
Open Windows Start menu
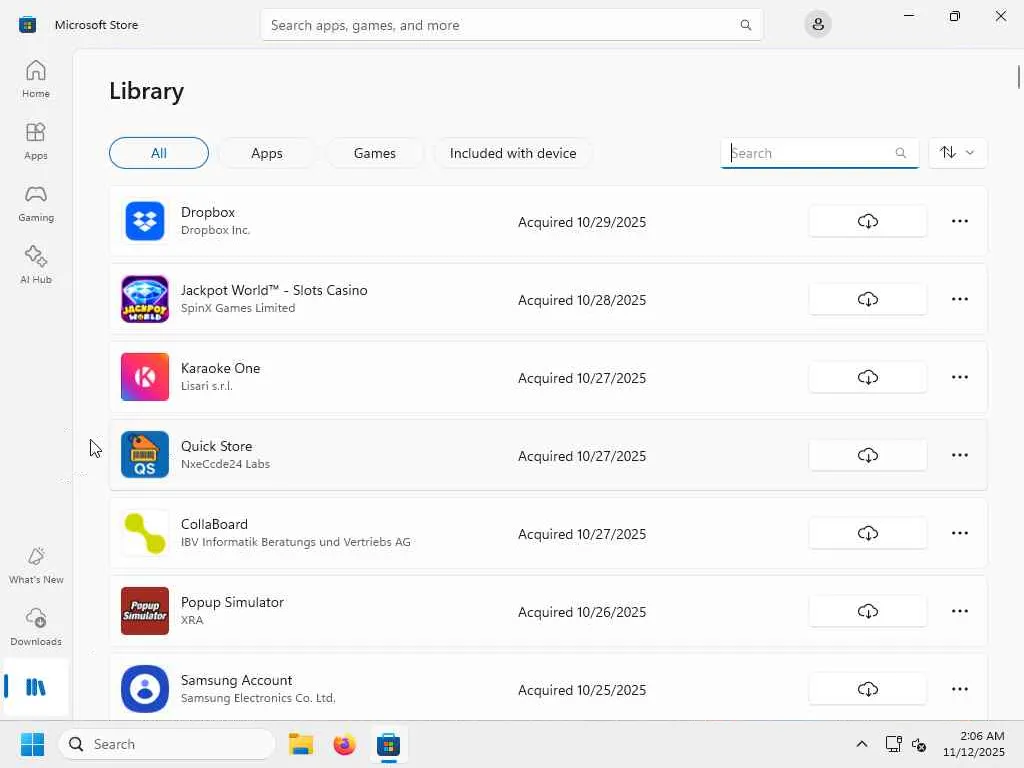click(x=32, y=744)
